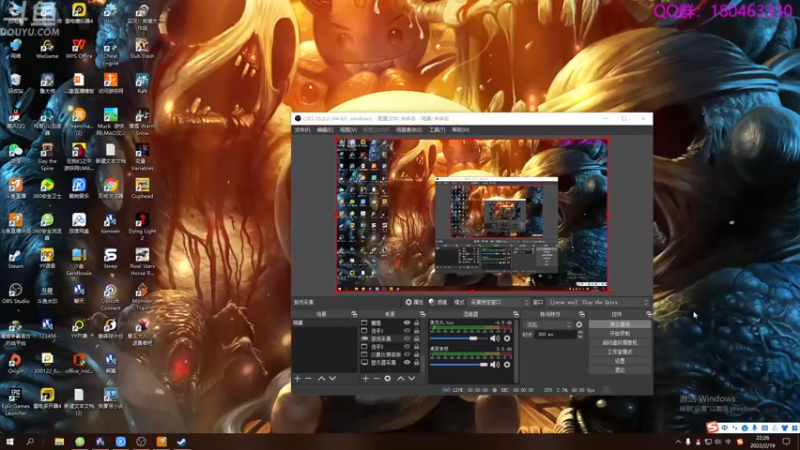Remove the selected scene with the minus icon

click(x=308, y=379)
